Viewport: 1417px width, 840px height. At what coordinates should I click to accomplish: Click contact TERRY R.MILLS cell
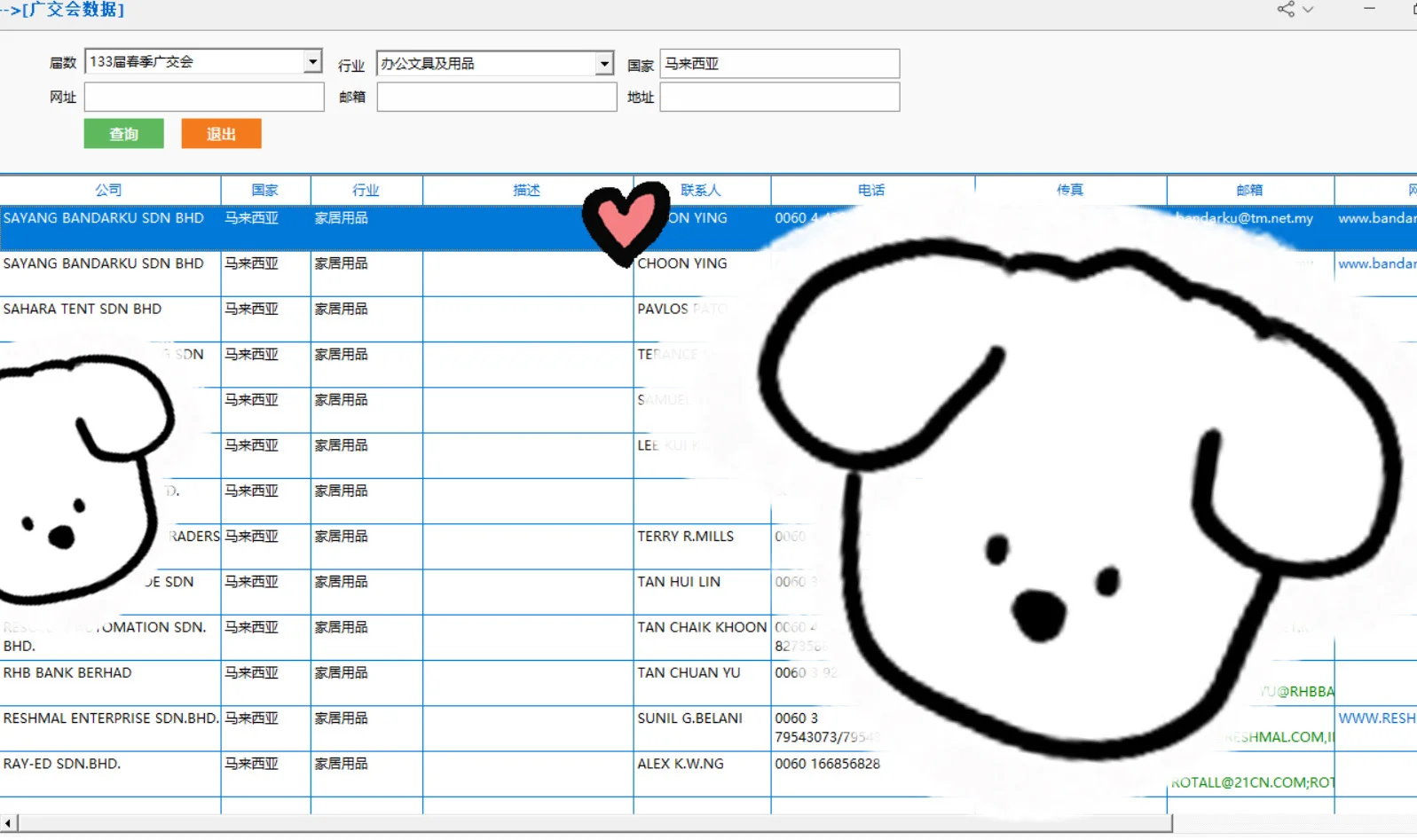[x=702, y=546]
